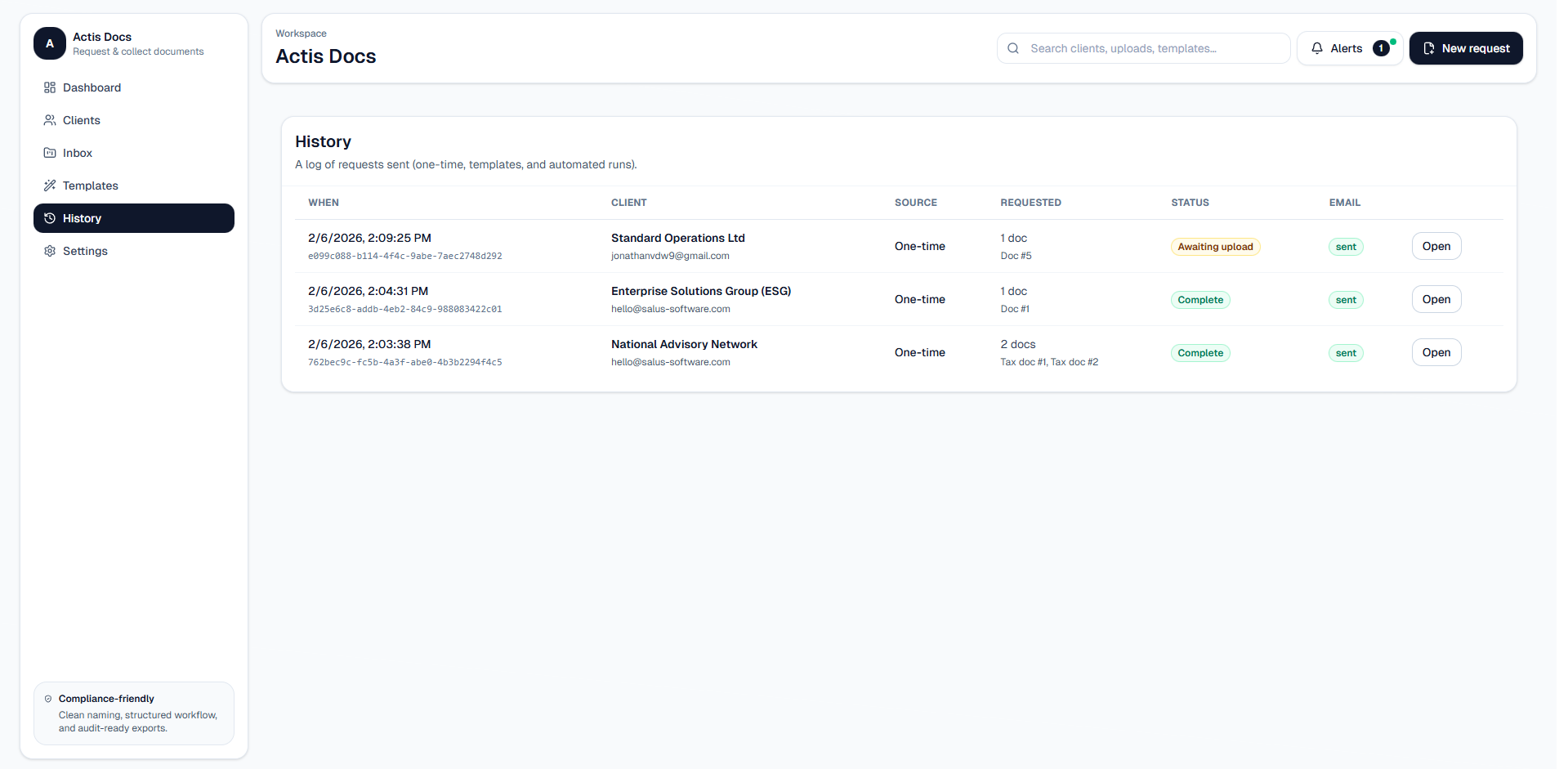Click the History clock icon
Screen dimensions: 1568x769
click(x=50, y=218)
